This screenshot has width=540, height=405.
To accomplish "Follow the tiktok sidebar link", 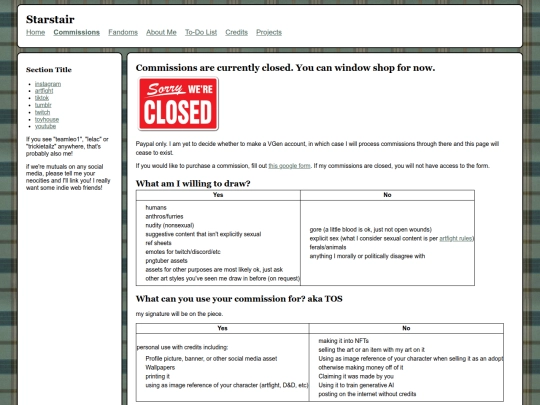I will pos(42,98).
